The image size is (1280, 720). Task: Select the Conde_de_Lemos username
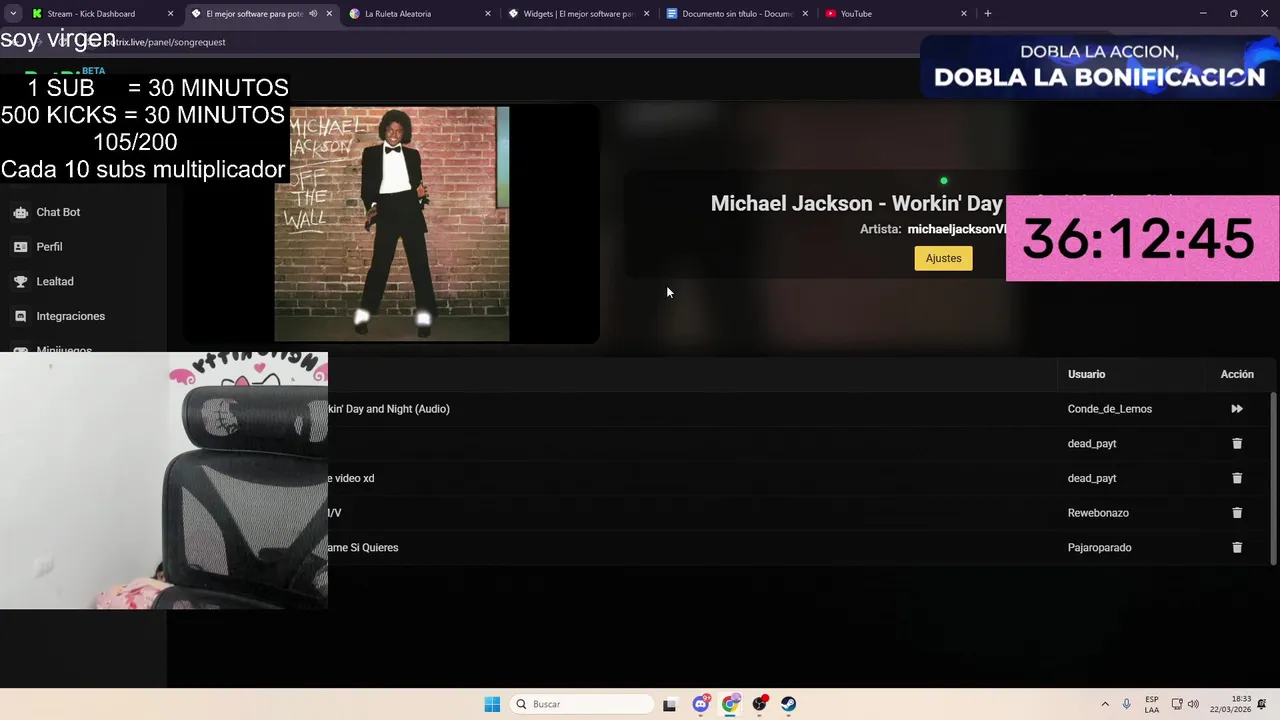coord(1110,409)
